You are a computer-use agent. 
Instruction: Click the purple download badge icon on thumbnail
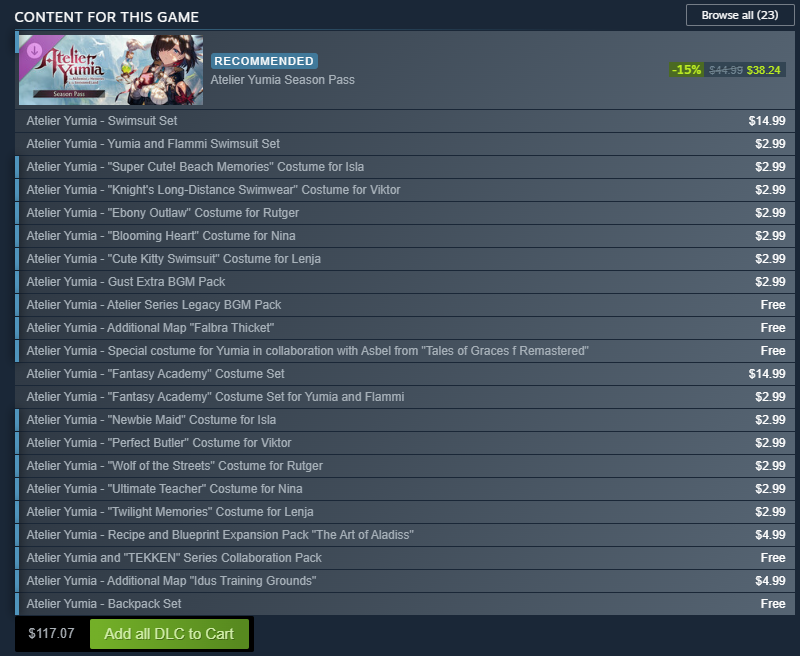pos(34,51)
